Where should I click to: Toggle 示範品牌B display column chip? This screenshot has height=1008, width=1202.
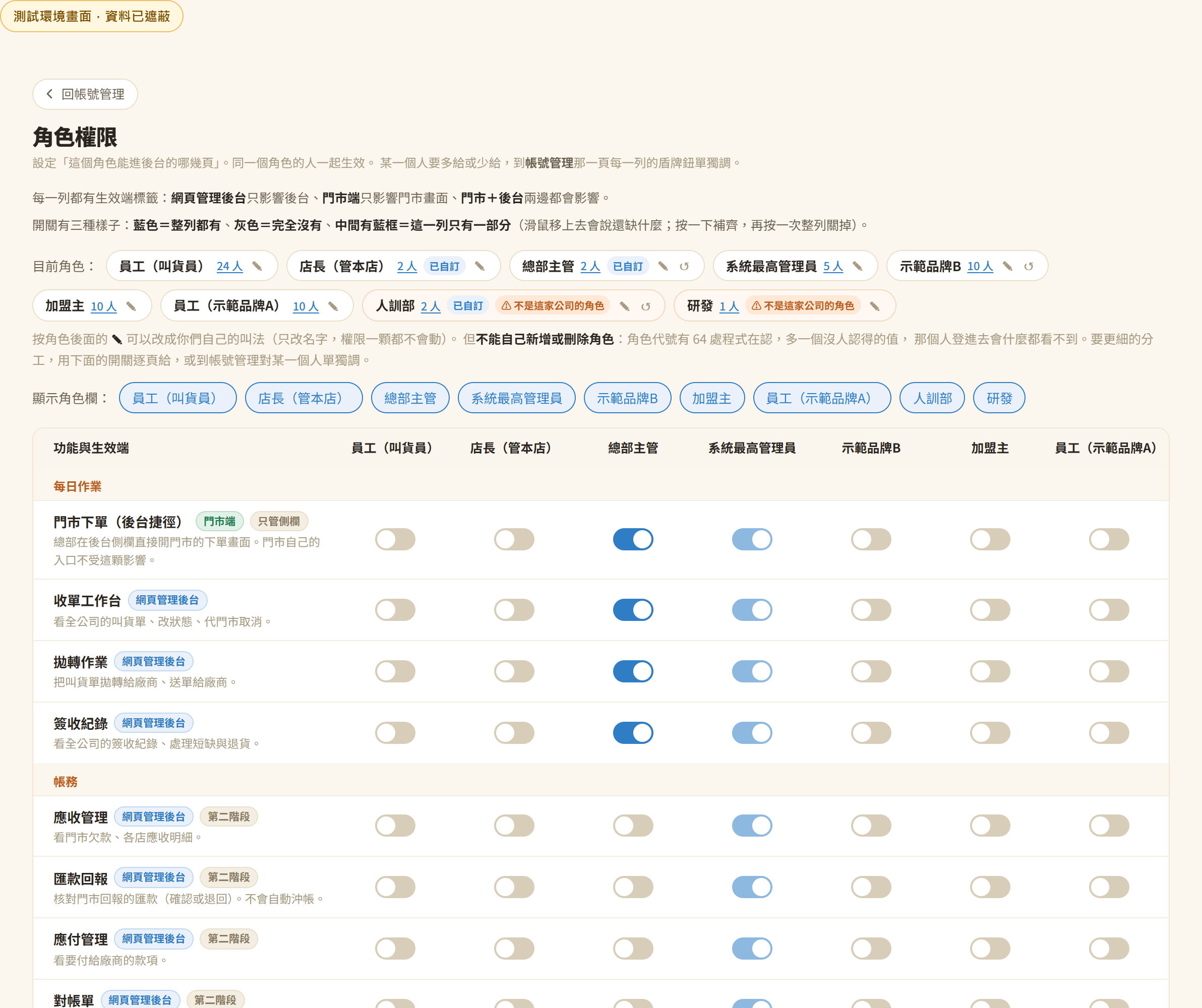627,398
